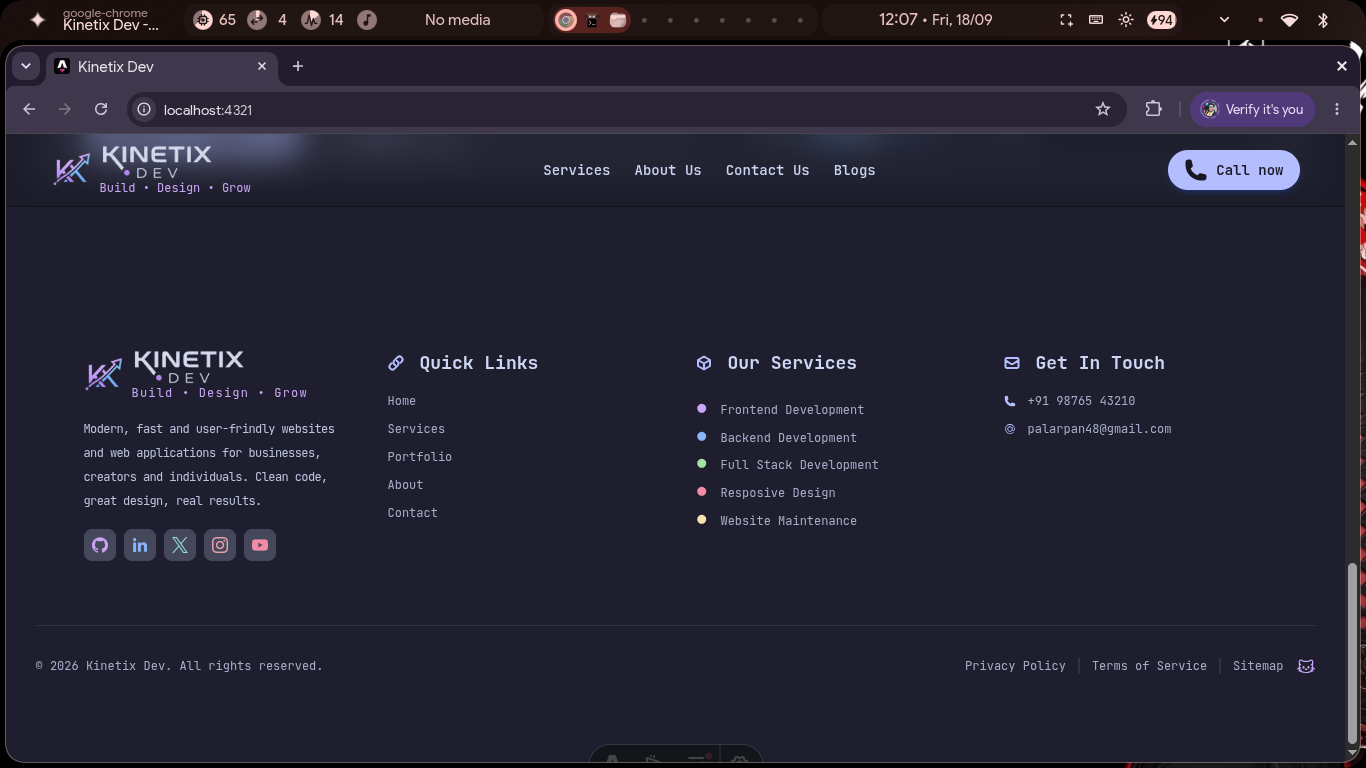Bookmark this page with the star icon
The width and height of the screenshot is (1366, 768).
point(1103,109)
